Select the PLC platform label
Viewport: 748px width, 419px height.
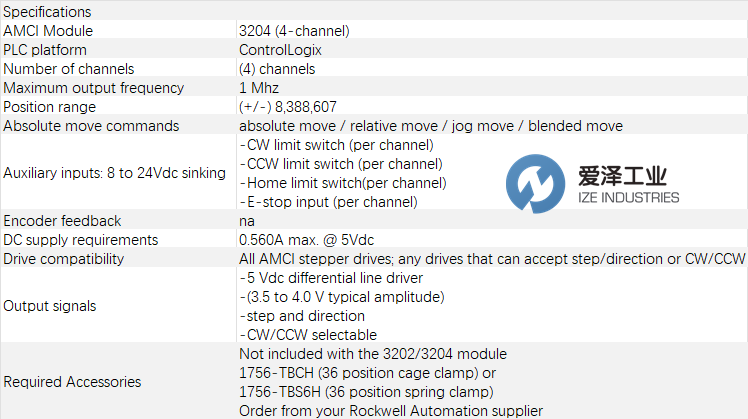pos(45,50)
